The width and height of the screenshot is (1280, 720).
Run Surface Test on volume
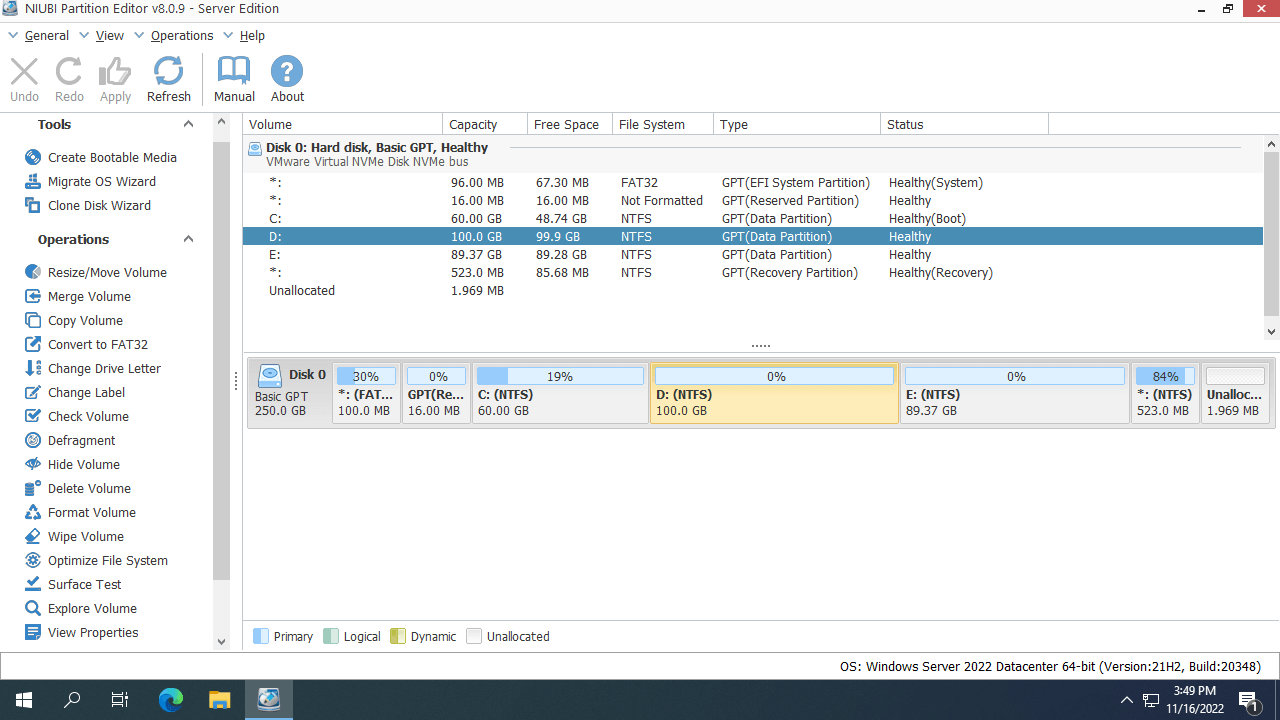(x=84, y=584)
